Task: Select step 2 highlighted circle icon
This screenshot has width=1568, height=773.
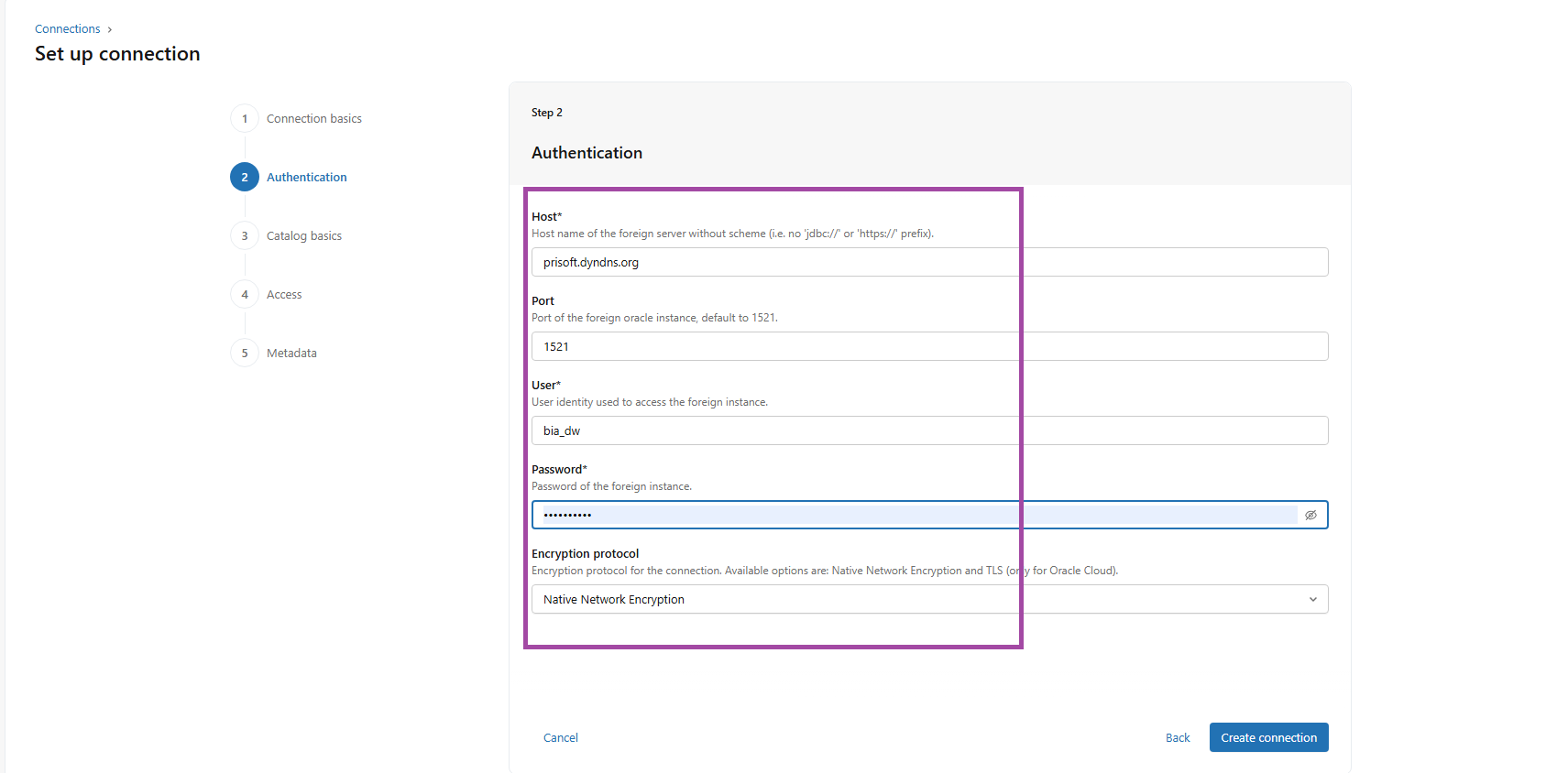Action: tap(245, 178)
